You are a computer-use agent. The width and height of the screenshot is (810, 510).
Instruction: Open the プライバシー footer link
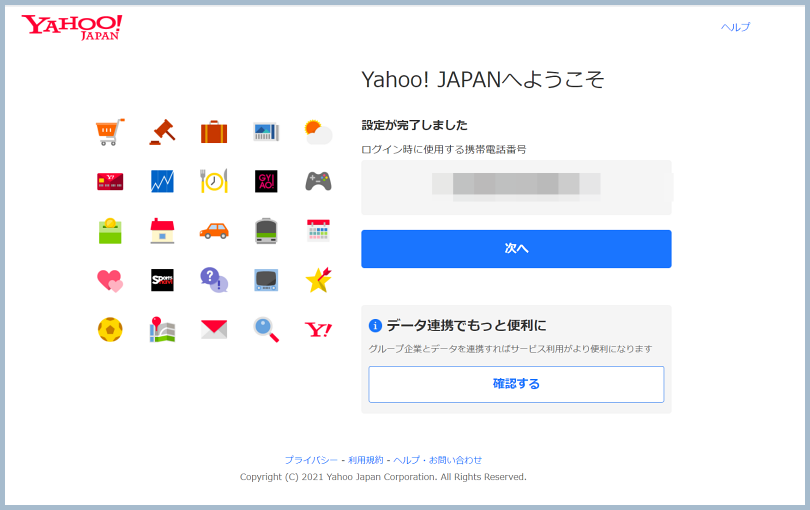[311, 460]
